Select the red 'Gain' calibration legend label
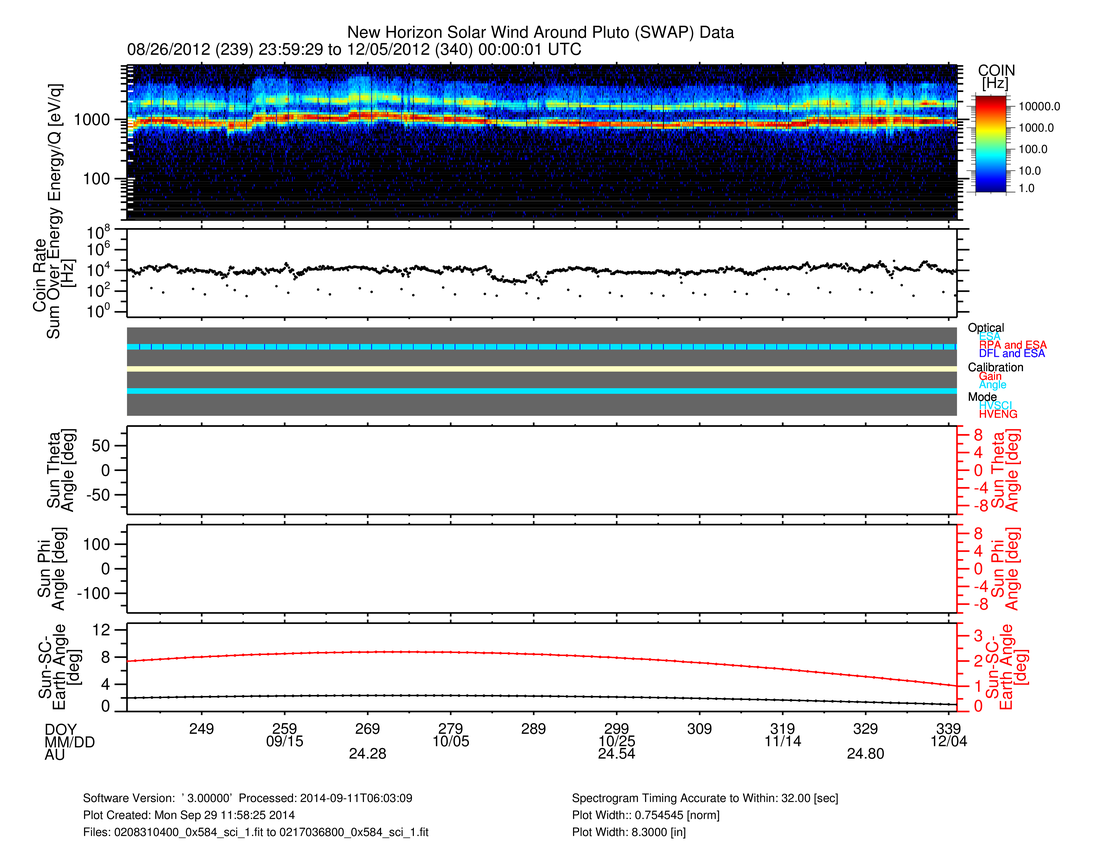 991,376
